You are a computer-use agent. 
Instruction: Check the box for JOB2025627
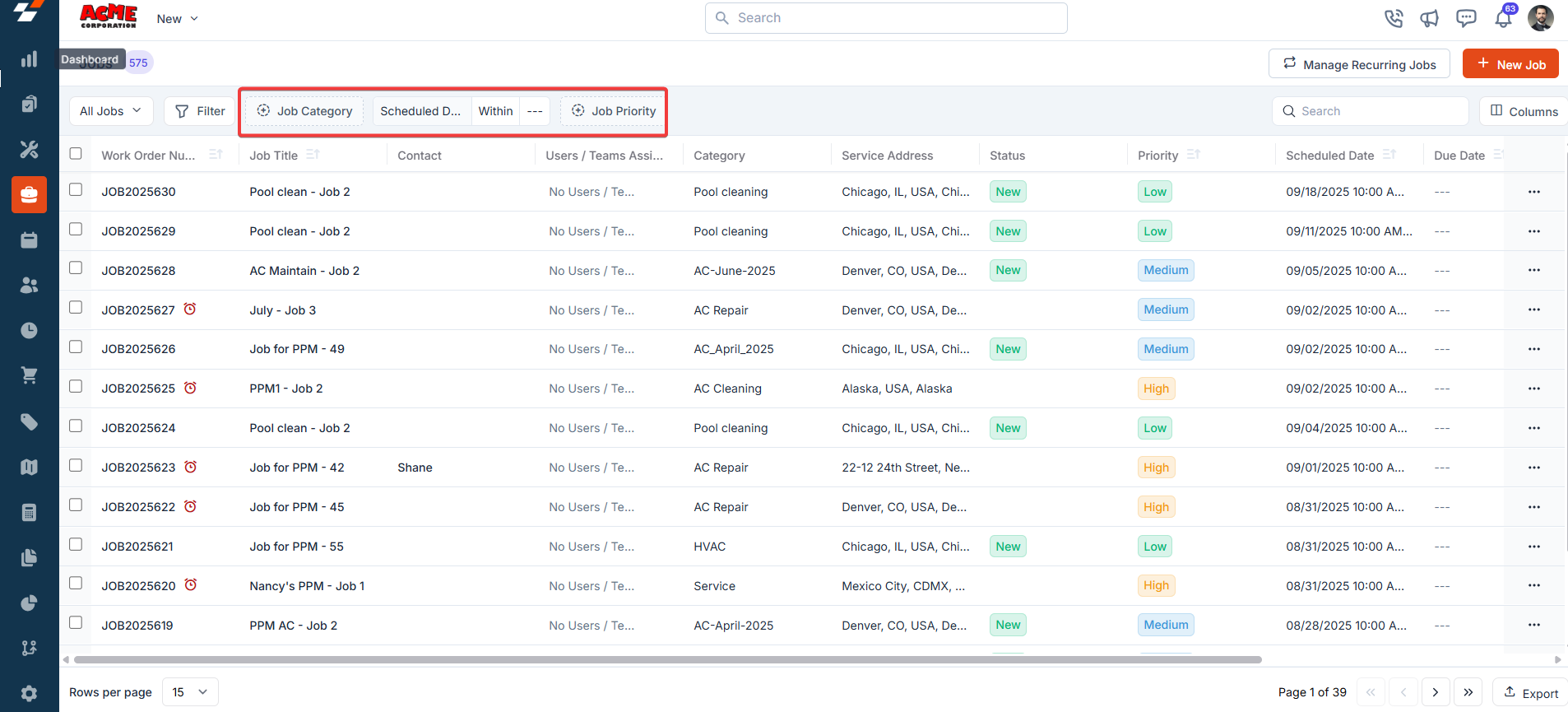76,307
